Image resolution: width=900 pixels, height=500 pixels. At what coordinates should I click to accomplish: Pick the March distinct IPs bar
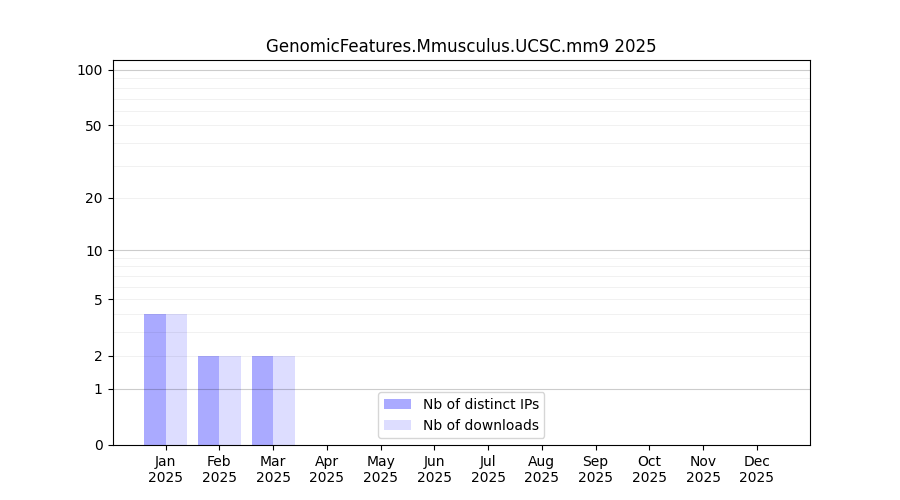click(x=262, y=400)
